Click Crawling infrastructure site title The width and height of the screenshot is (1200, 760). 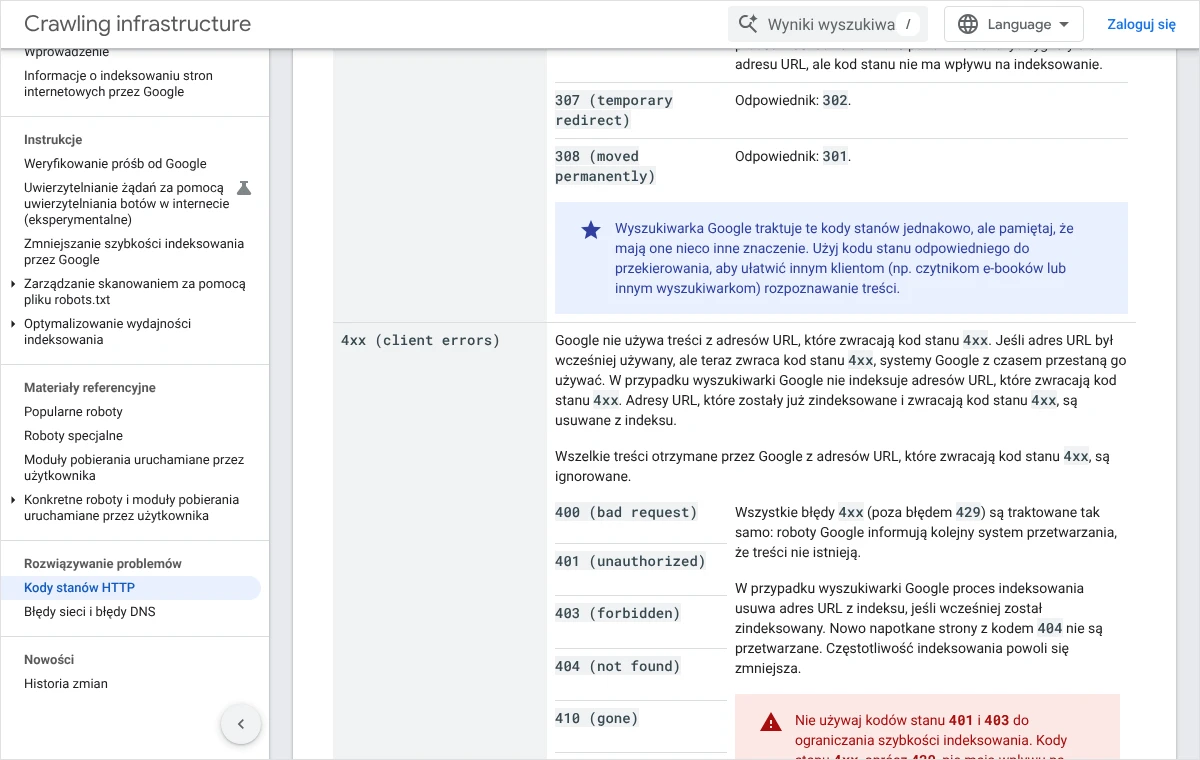[137, 24]
